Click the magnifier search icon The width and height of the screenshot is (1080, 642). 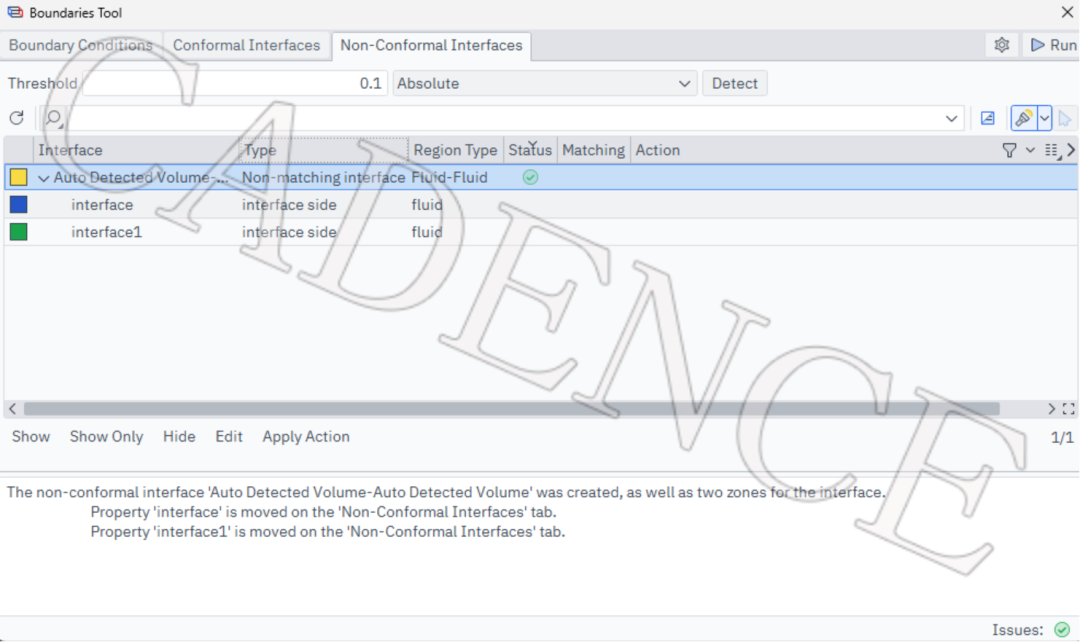(54, 118)
